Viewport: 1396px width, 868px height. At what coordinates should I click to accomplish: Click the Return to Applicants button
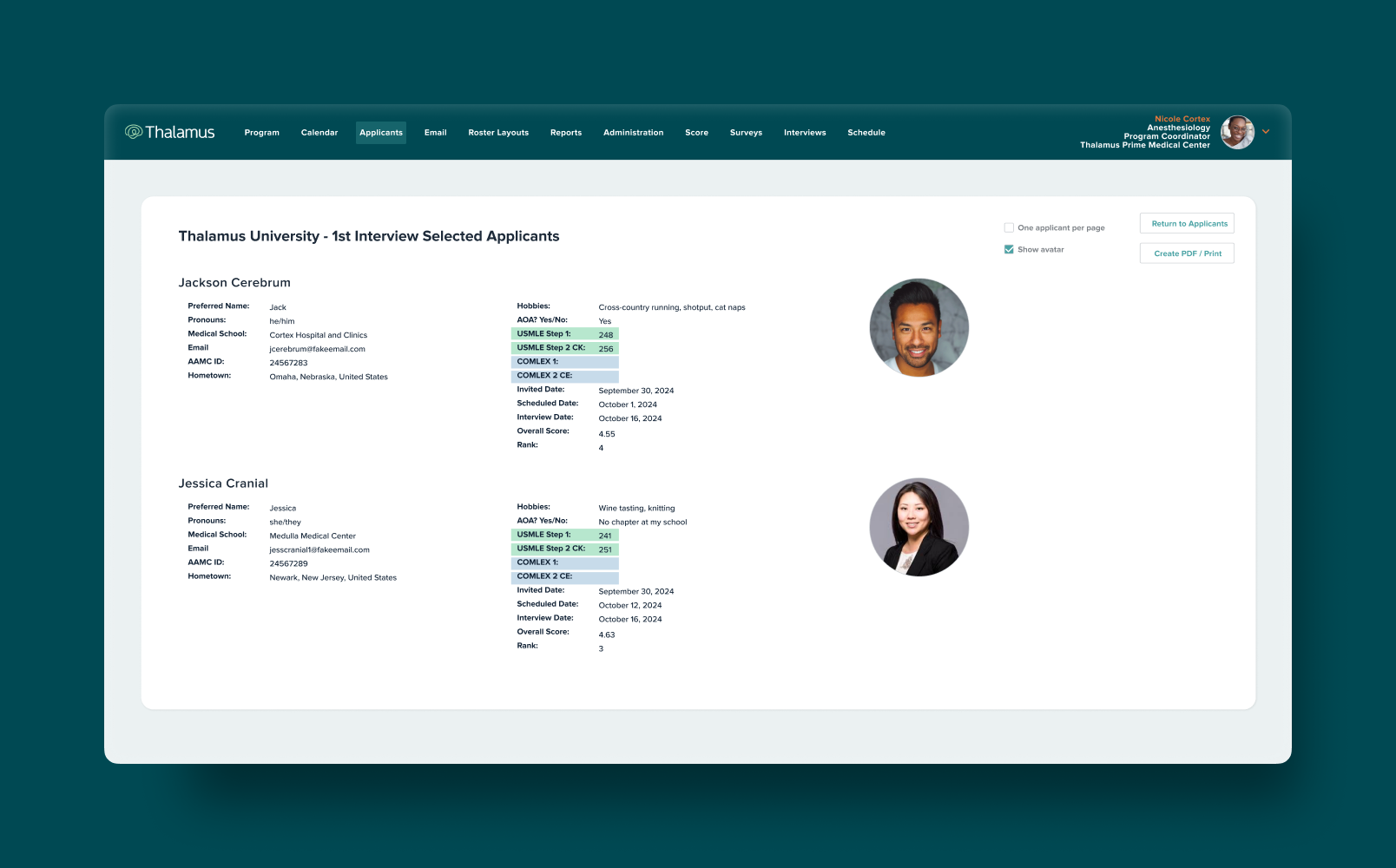(x=1187, y=224)
